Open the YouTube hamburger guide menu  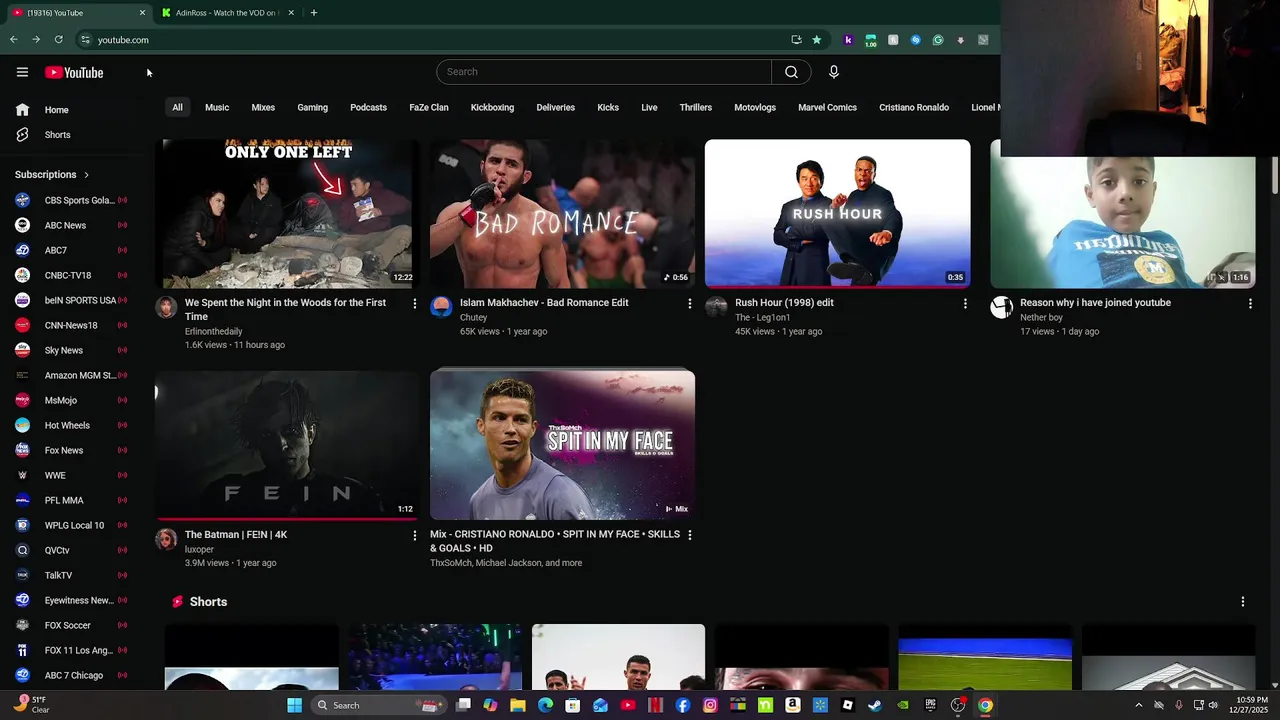pyautogui.click(x=22, y=72)
